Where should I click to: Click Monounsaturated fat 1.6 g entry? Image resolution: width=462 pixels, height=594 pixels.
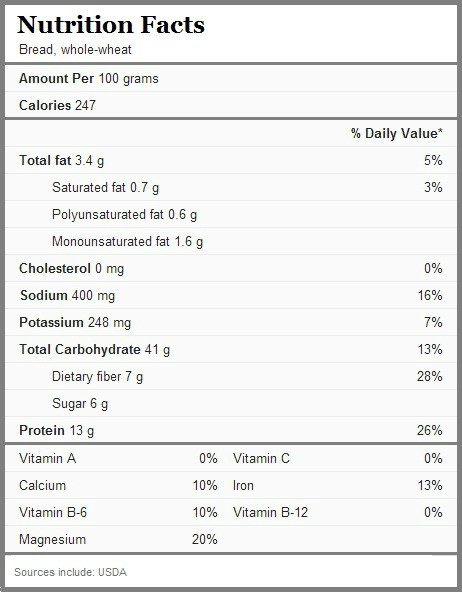pos(128,241)
